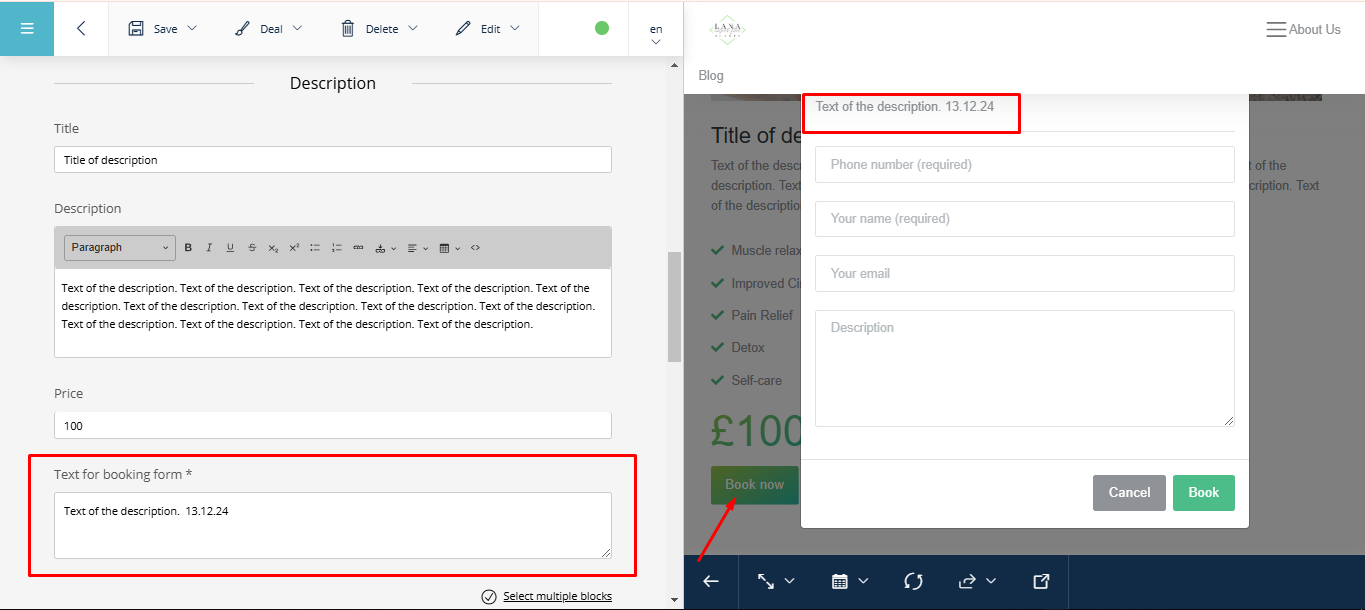Screen dimensions: 1365x610
Task: Click the green Book button
Action: [x=1203, y=492]
